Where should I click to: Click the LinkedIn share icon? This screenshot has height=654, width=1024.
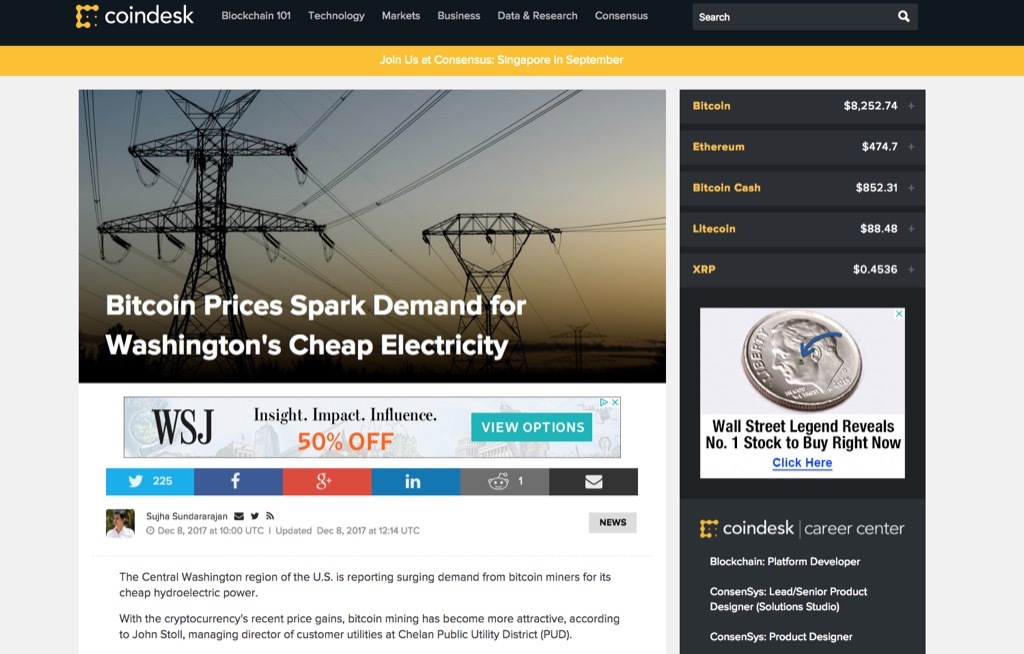coord(415,481)
